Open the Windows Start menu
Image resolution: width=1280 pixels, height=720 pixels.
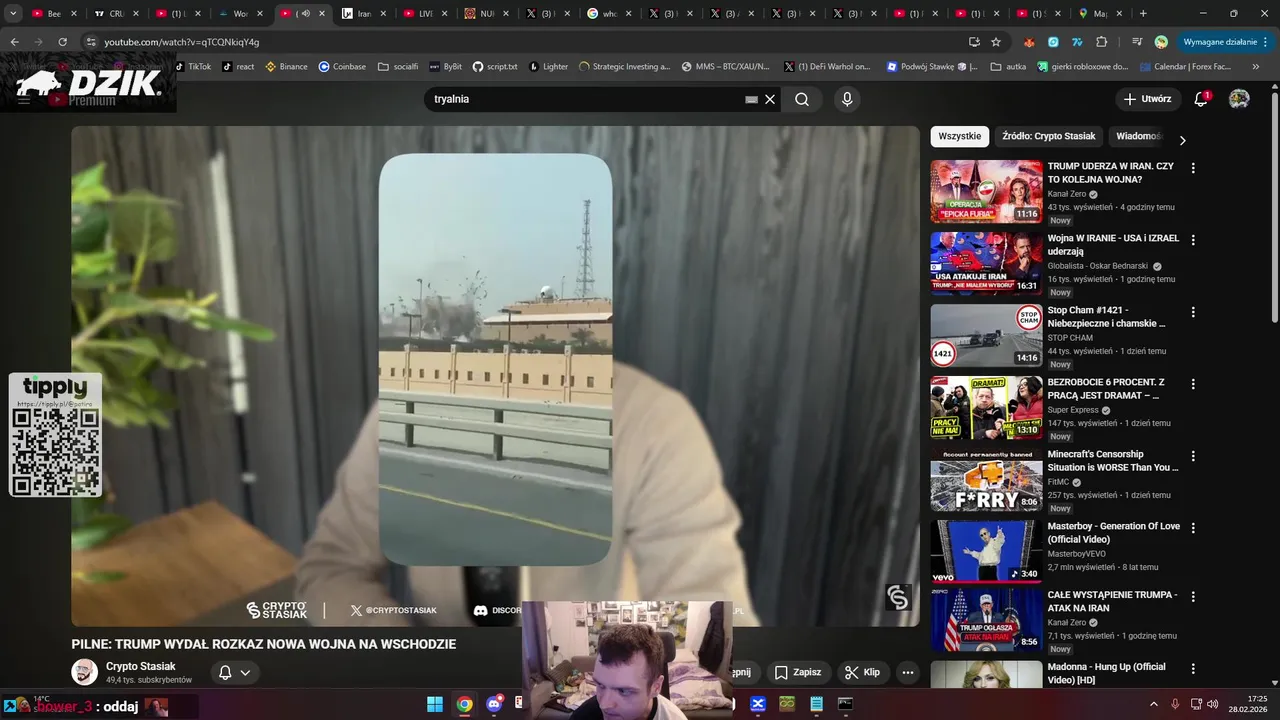coord(435,704)
